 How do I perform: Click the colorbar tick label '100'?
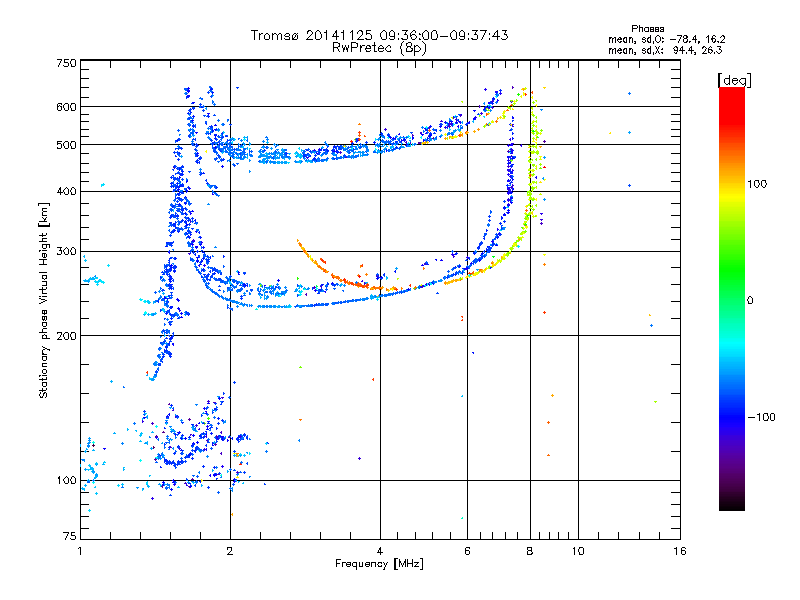(757, 184)
